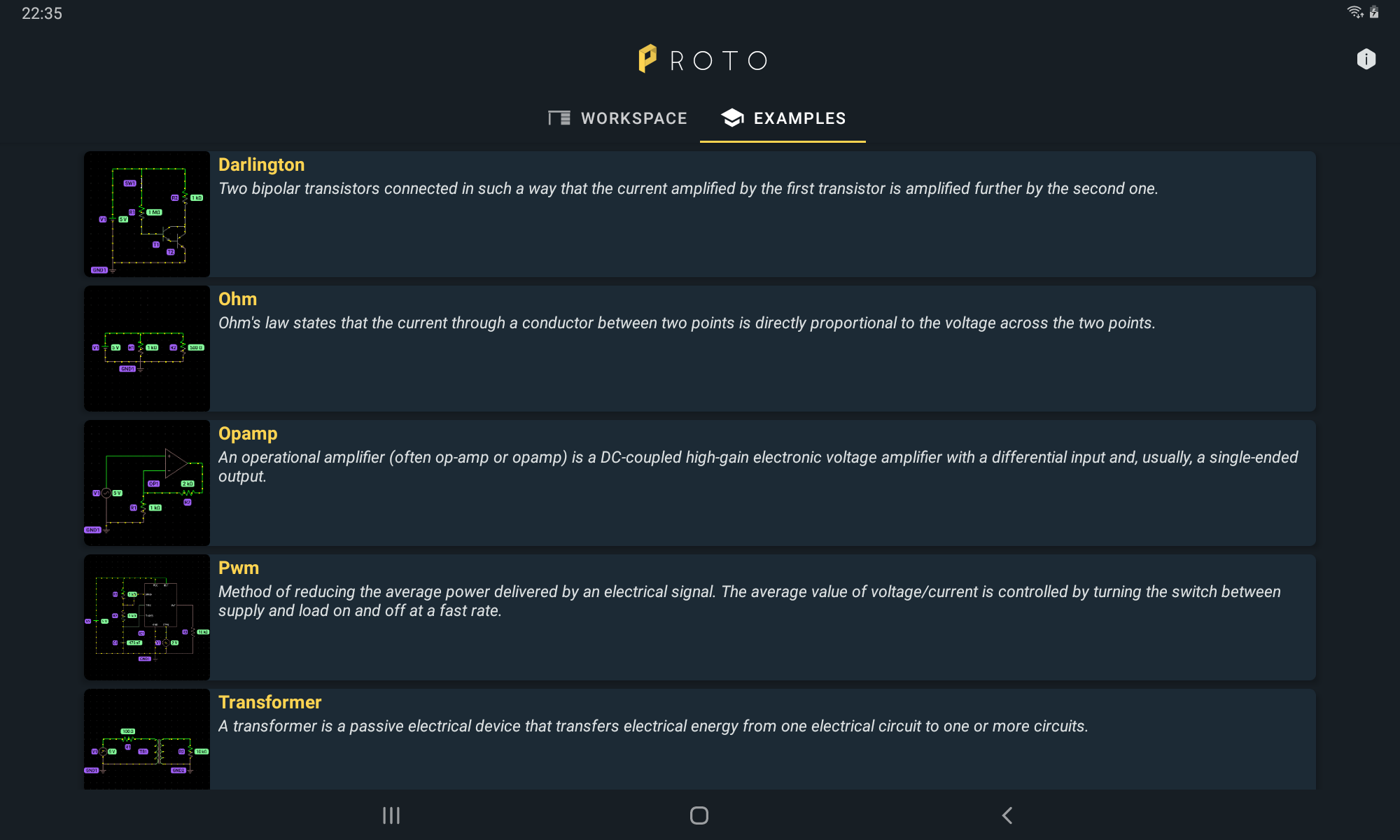Open the Pwm circuit thumbnail
This screenshot has height=840, width=1400.
click(147, 617)
